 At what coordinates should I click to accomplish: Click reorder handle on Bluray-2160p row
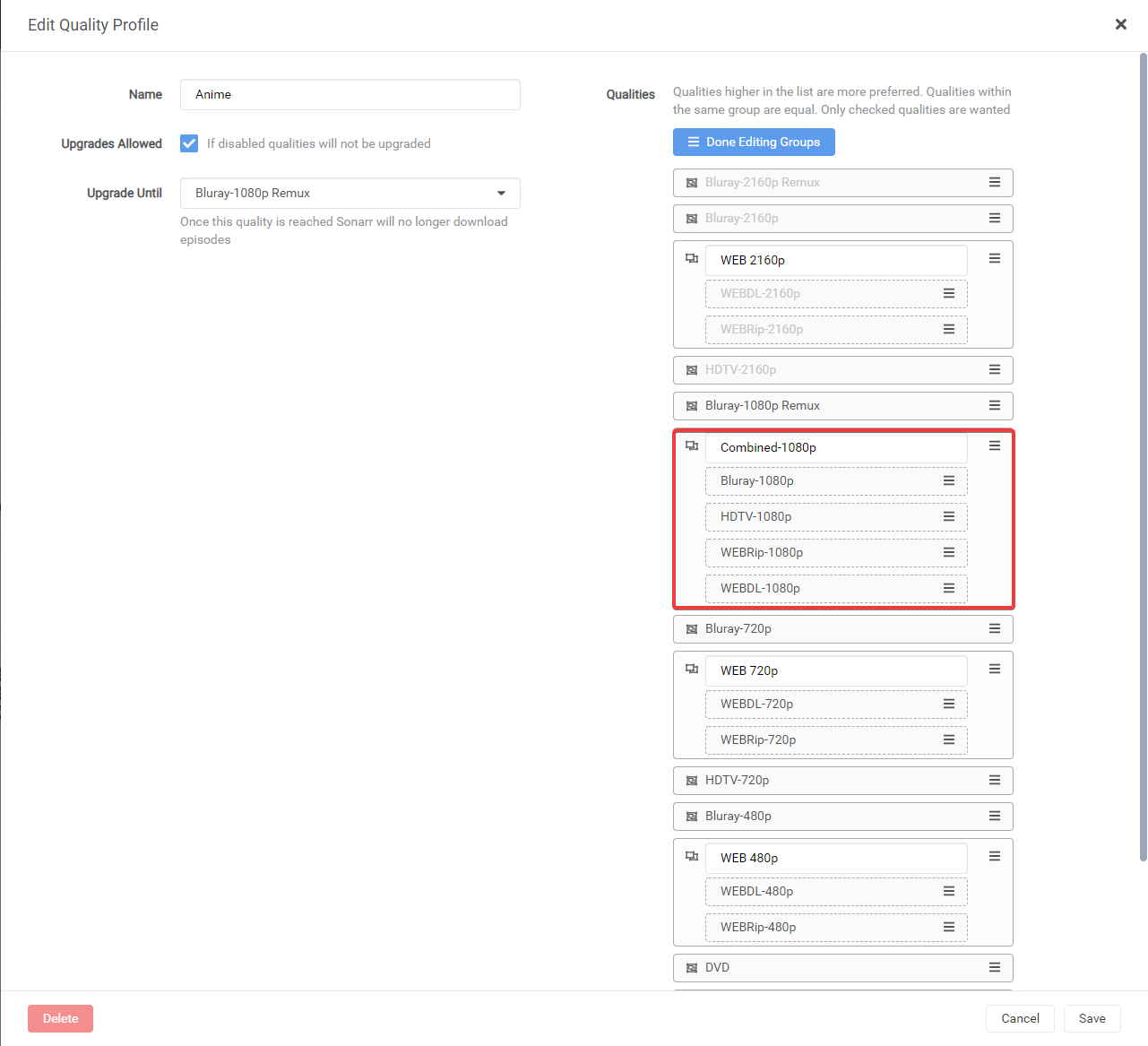[x=995, y=218]
